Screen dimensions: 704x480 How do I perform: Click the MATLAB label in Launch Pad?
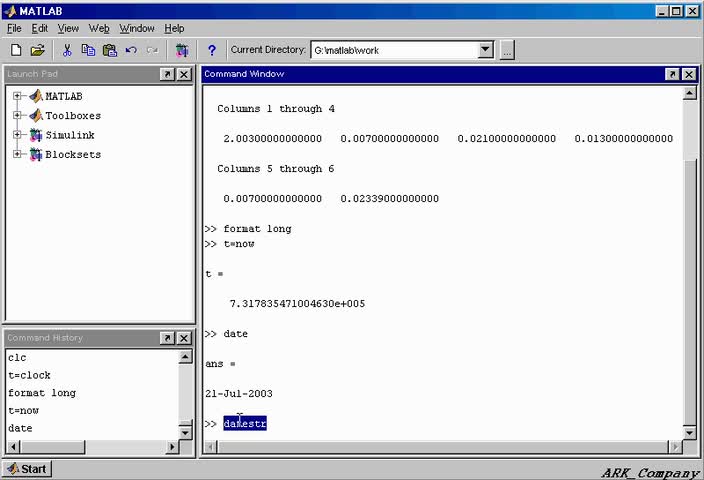click(x=64, y=96)
